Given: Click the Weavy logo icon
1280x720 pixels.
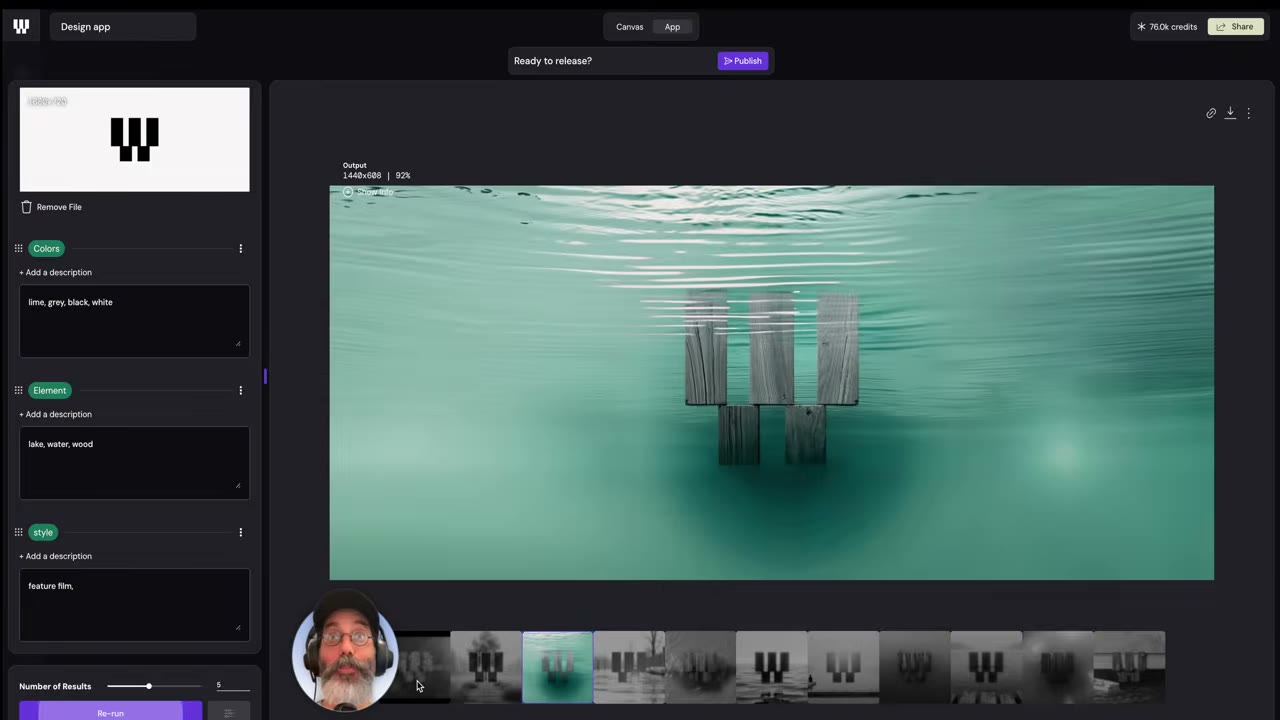Looking at the screenshot, I should point(21,27).
